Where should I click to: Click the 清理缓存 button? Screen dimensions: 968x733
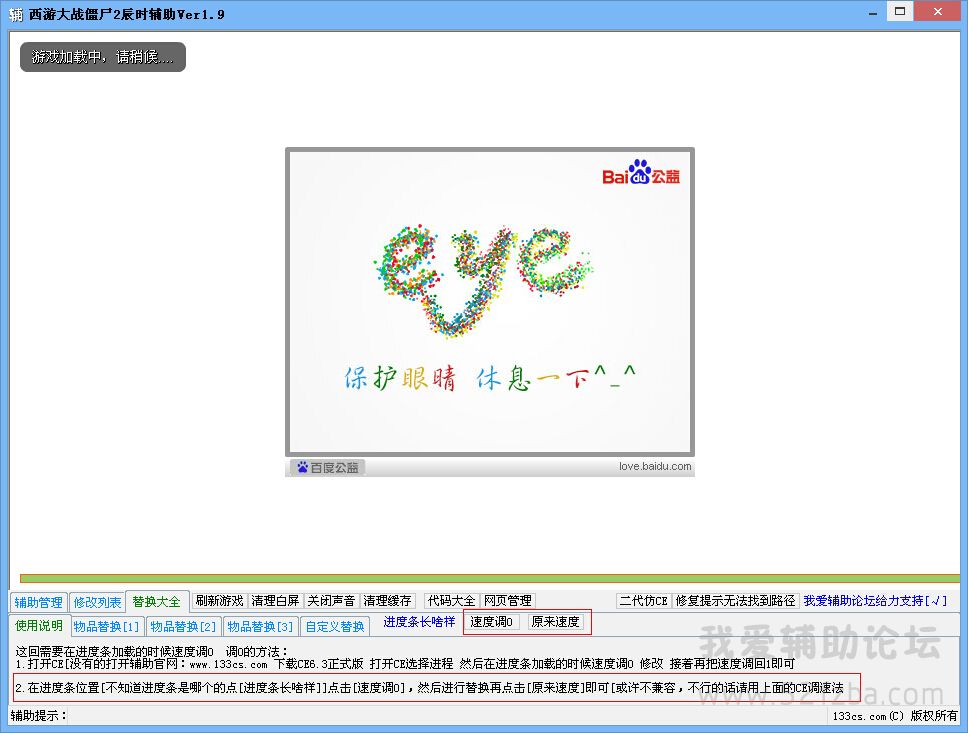coord(388,601)
